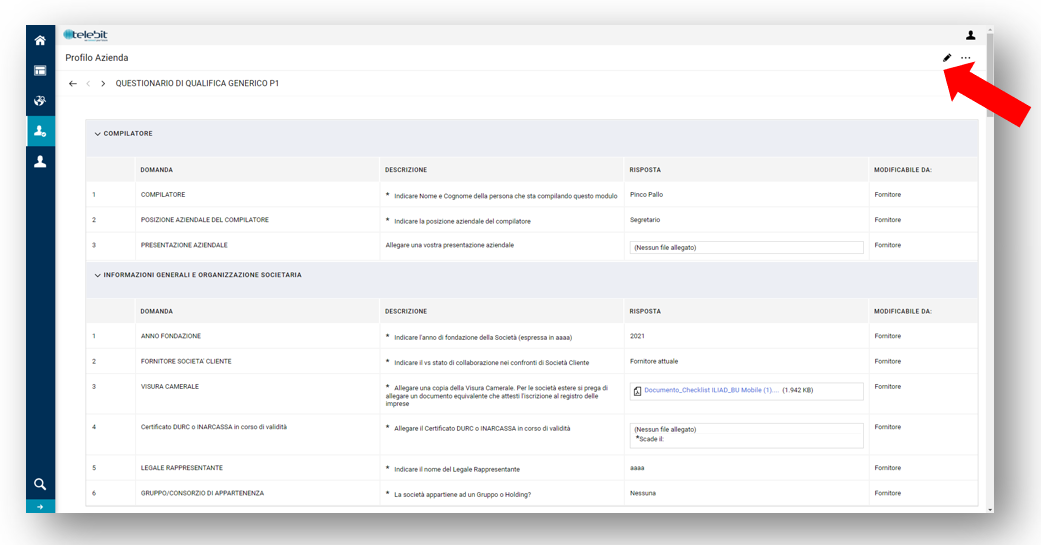This screenshot has width=1041, height=545.
Task: Go to Home in the sidebar
Action: (40, 40)
